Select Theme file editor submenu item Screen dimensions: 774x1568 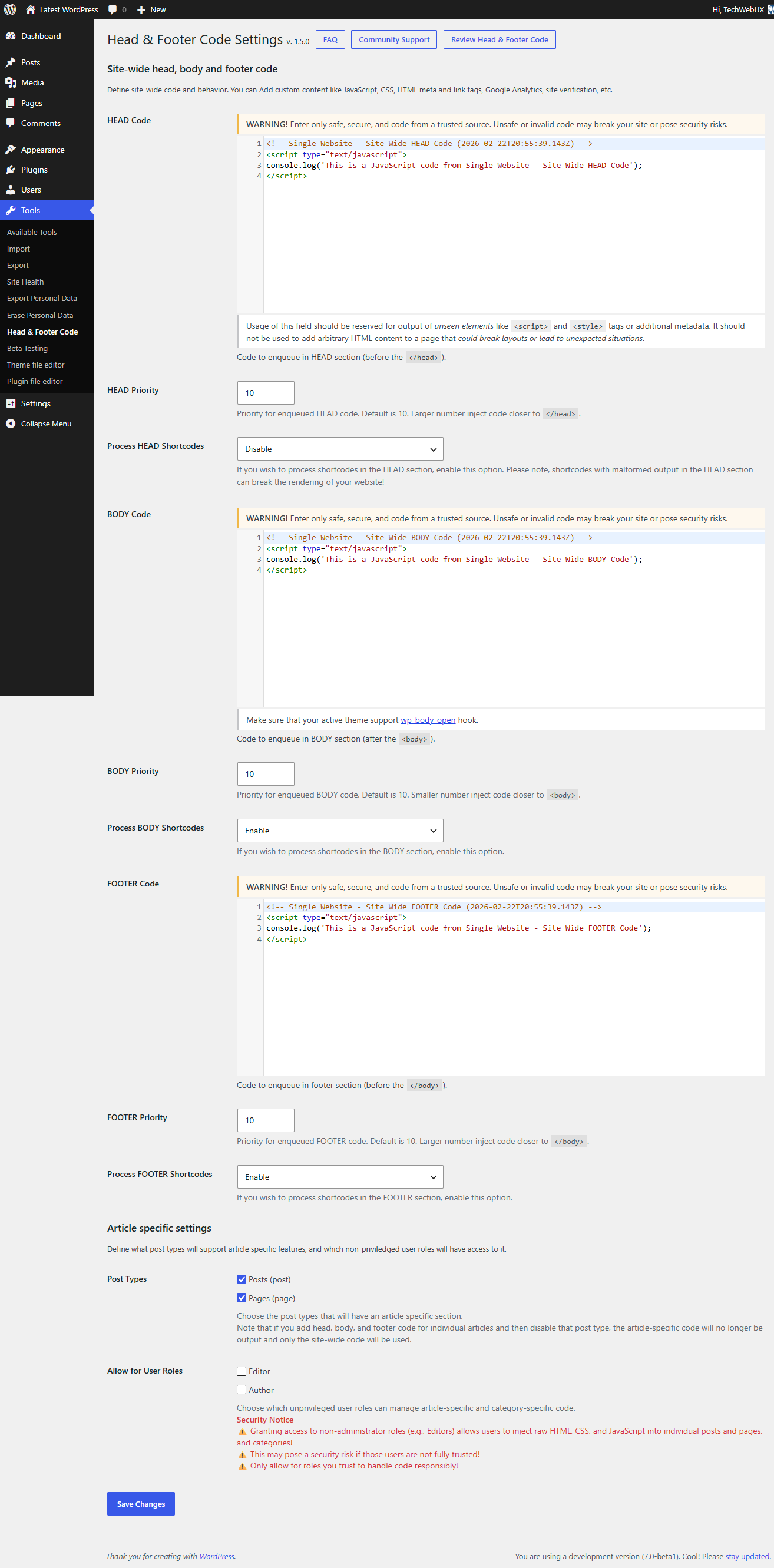[x=35, y=365]
